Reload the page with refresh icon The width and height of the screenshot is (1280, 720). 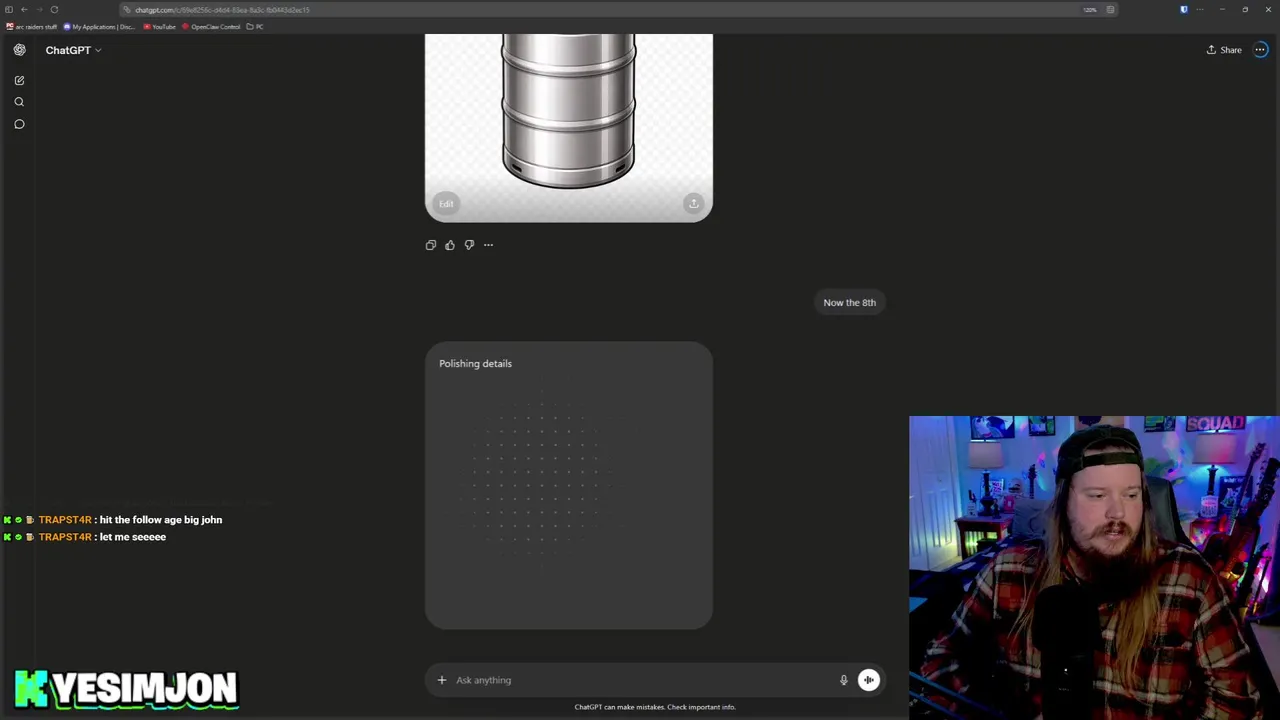coord(54,10)
